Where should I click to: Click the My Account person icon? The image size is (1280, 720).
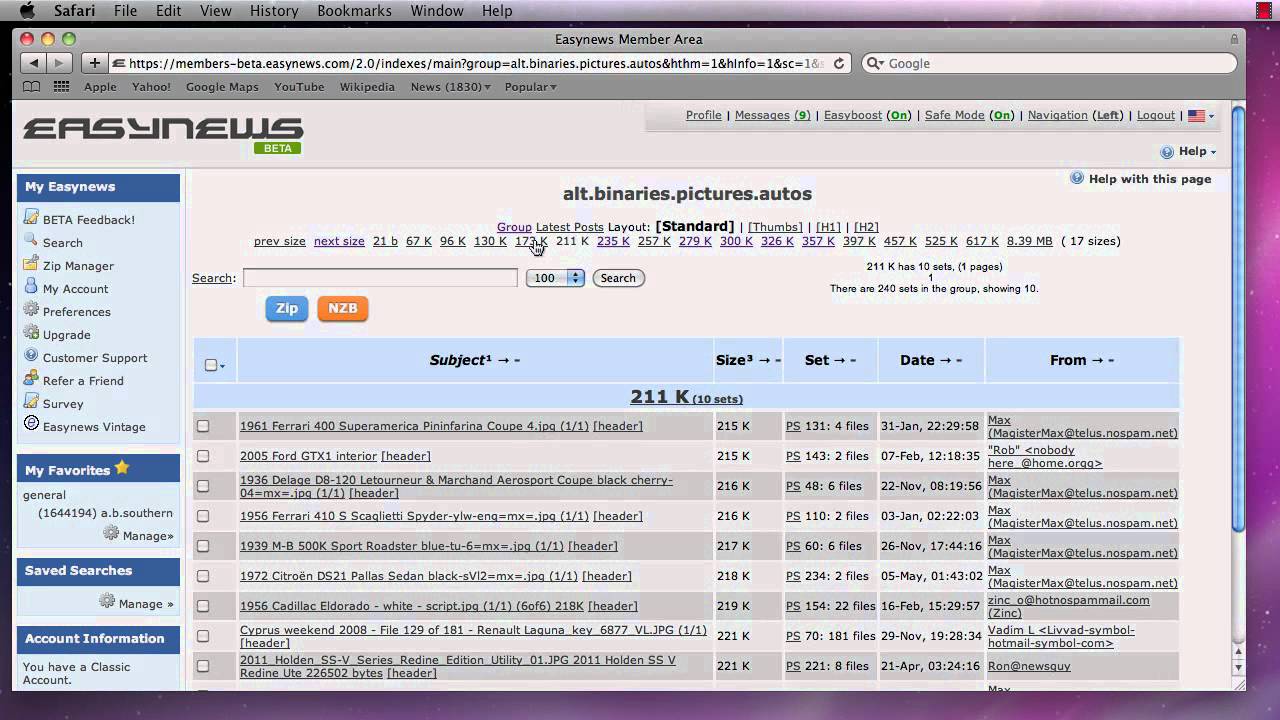click(31, 287)
